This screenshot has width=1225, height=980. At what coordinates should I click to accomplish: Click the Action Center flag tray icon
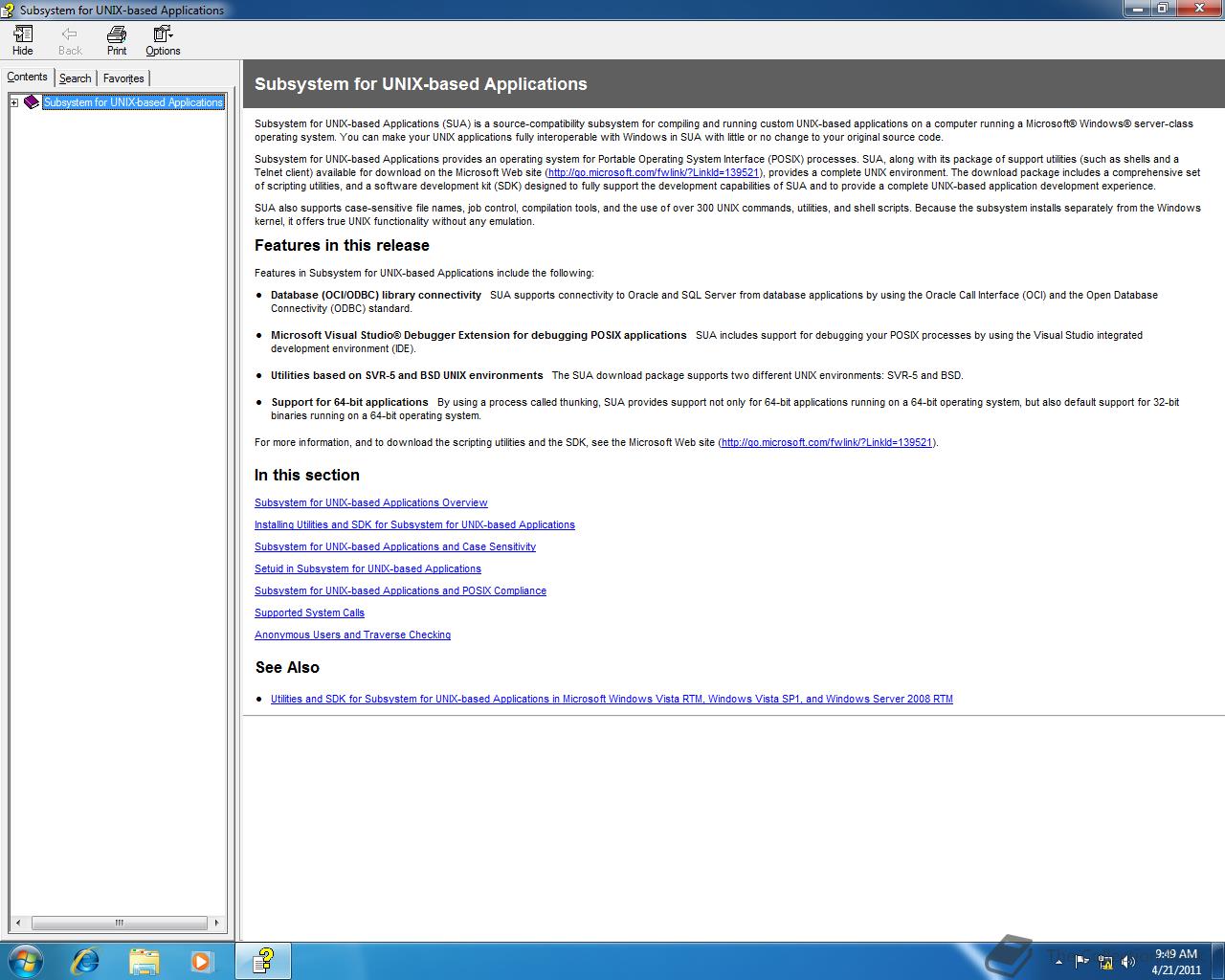[1082, 962]
